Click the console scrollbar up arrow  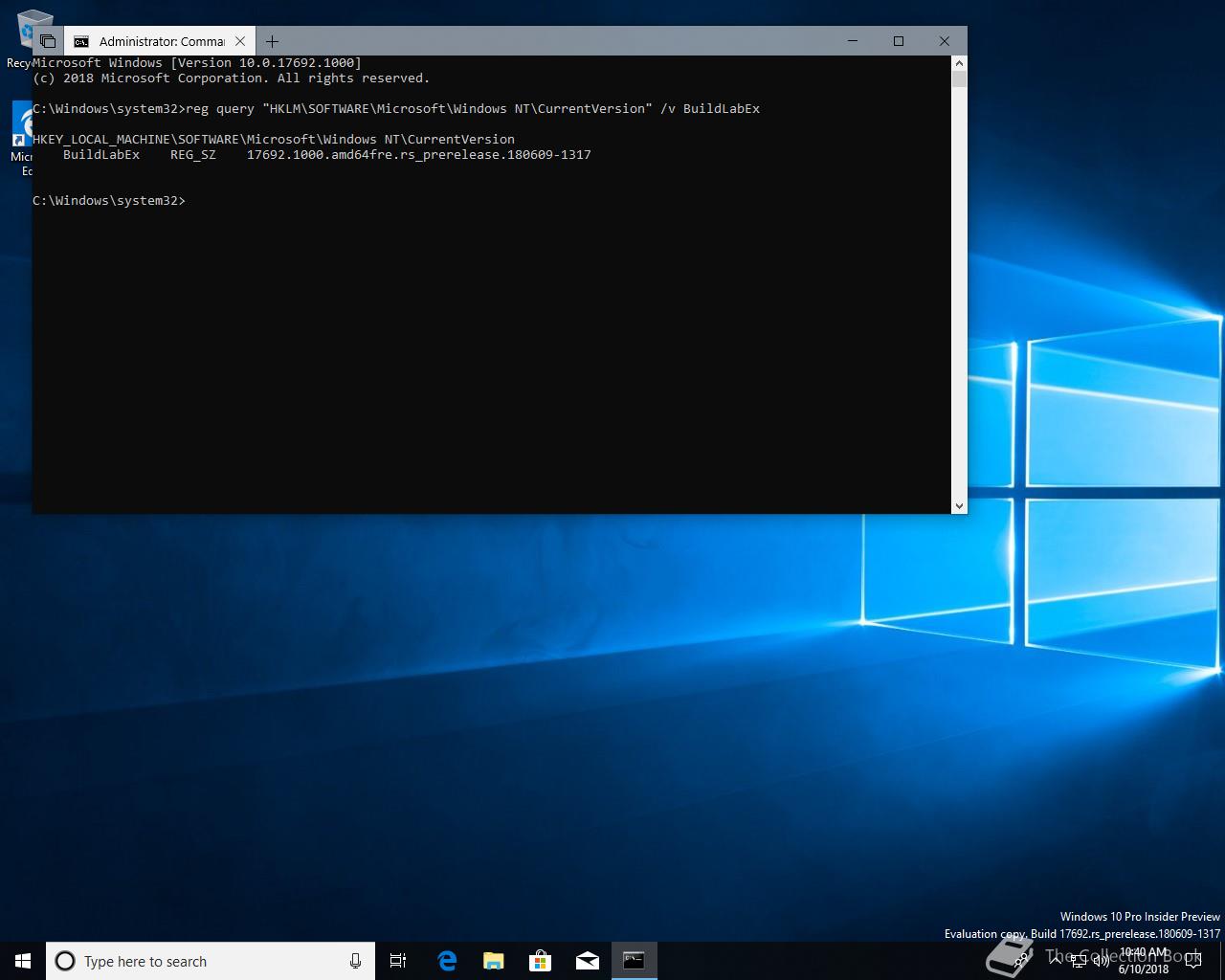959,63
